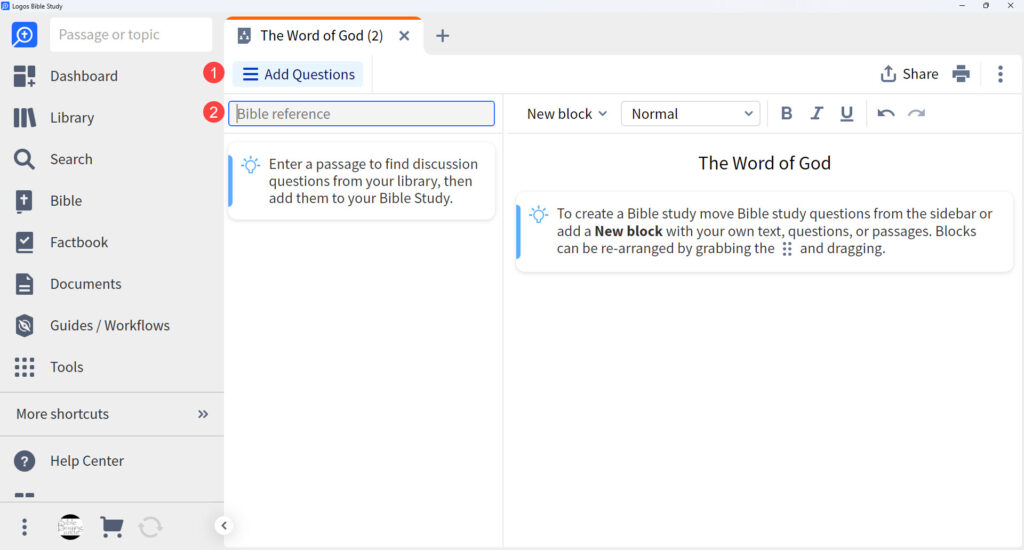1024x550 pixels.
Task: Toggle italic formatting
Action: pos(816,114)
